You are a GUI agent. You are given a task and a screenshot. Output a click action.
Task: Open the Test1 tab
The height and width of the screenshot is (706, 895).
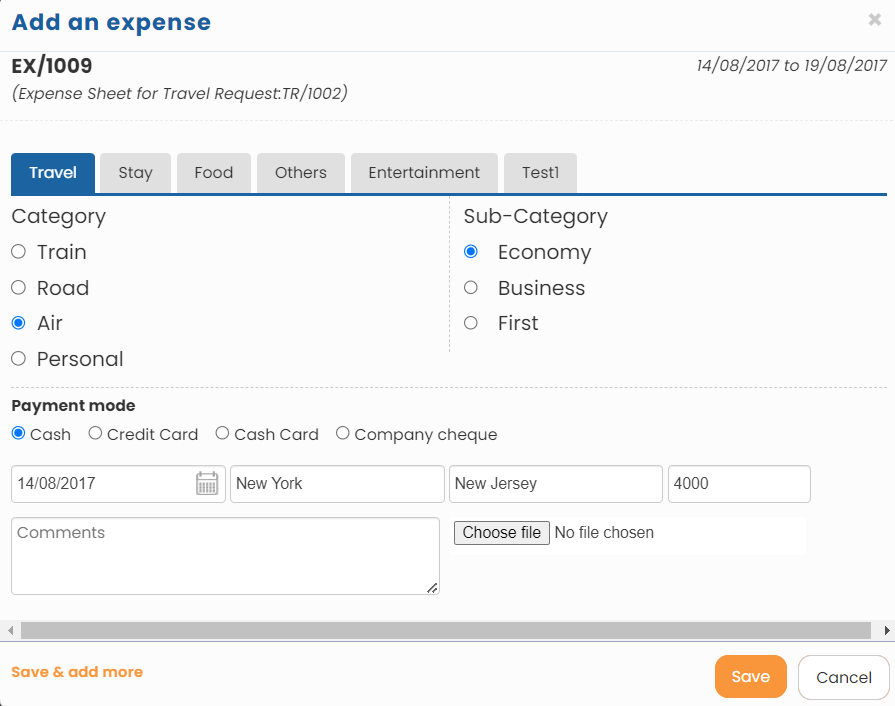click(x=540, y=172)
